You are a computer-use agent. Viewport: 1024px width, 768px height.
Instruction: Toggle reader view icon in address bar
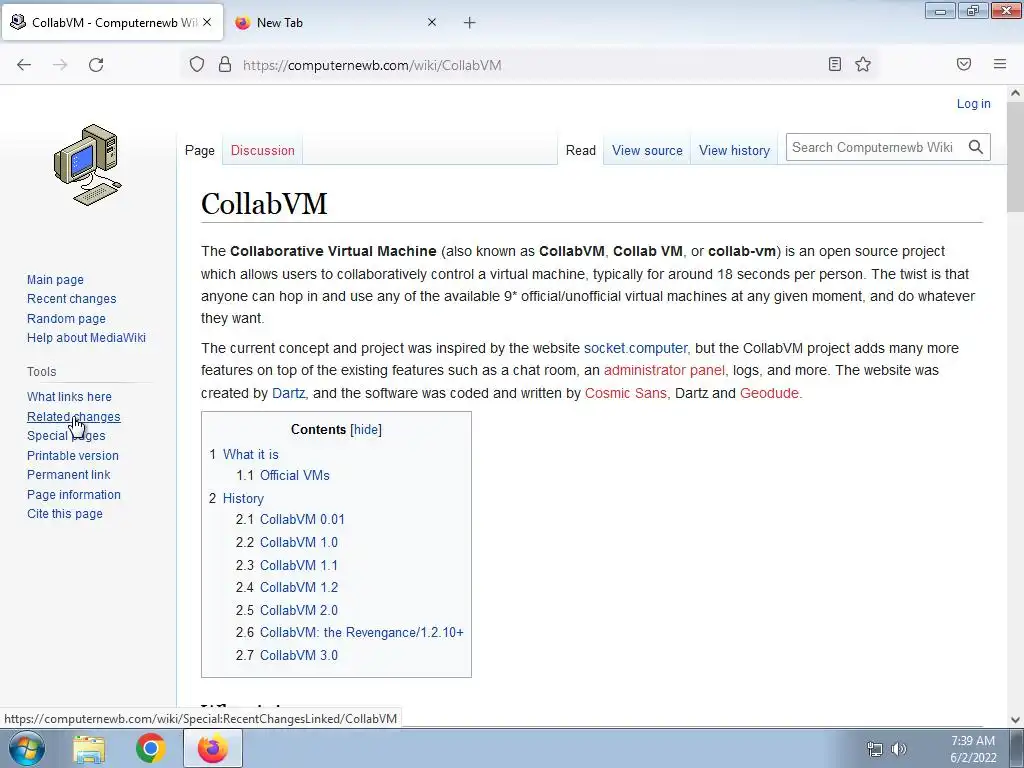click(x=835, y=64)
